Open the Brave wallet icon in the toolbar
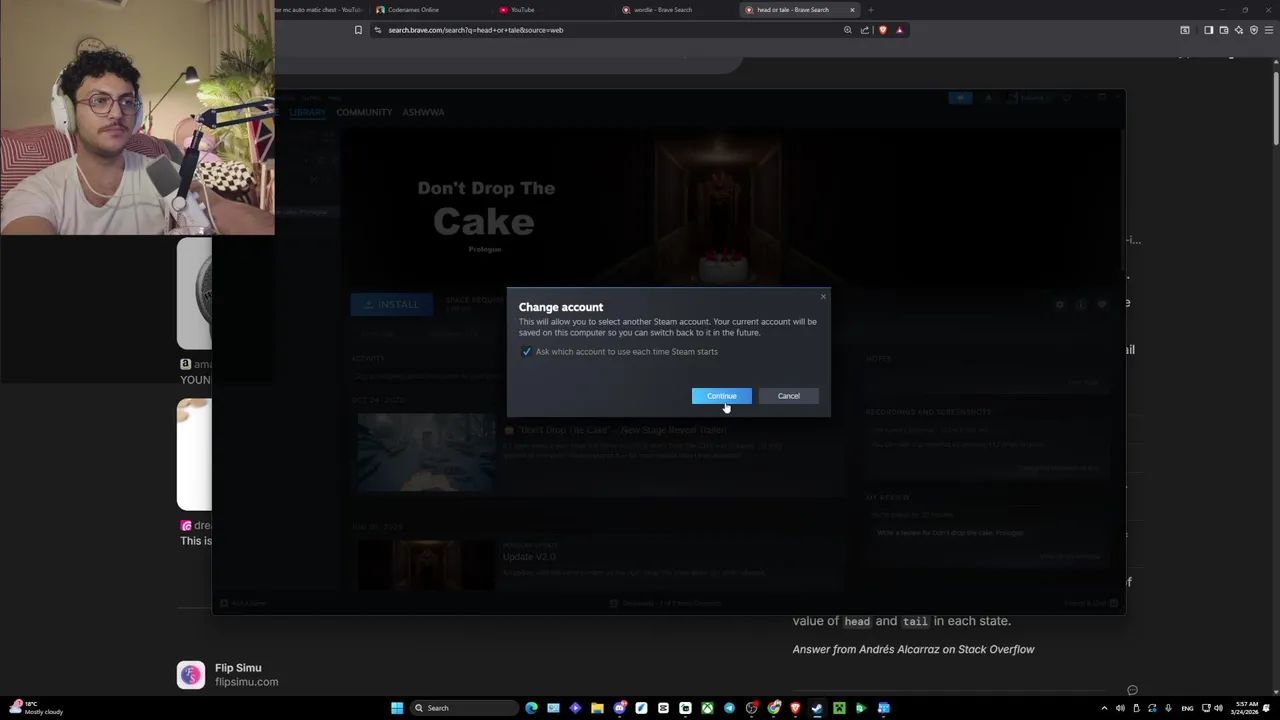The width and height of the screenshot is (1280, 720). point(1224,30)
